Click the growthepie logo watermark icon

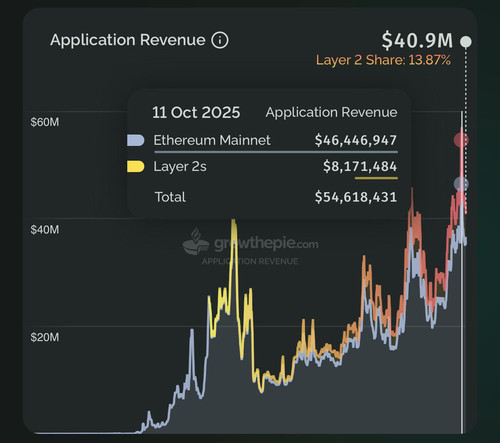[x=195, y=241]
